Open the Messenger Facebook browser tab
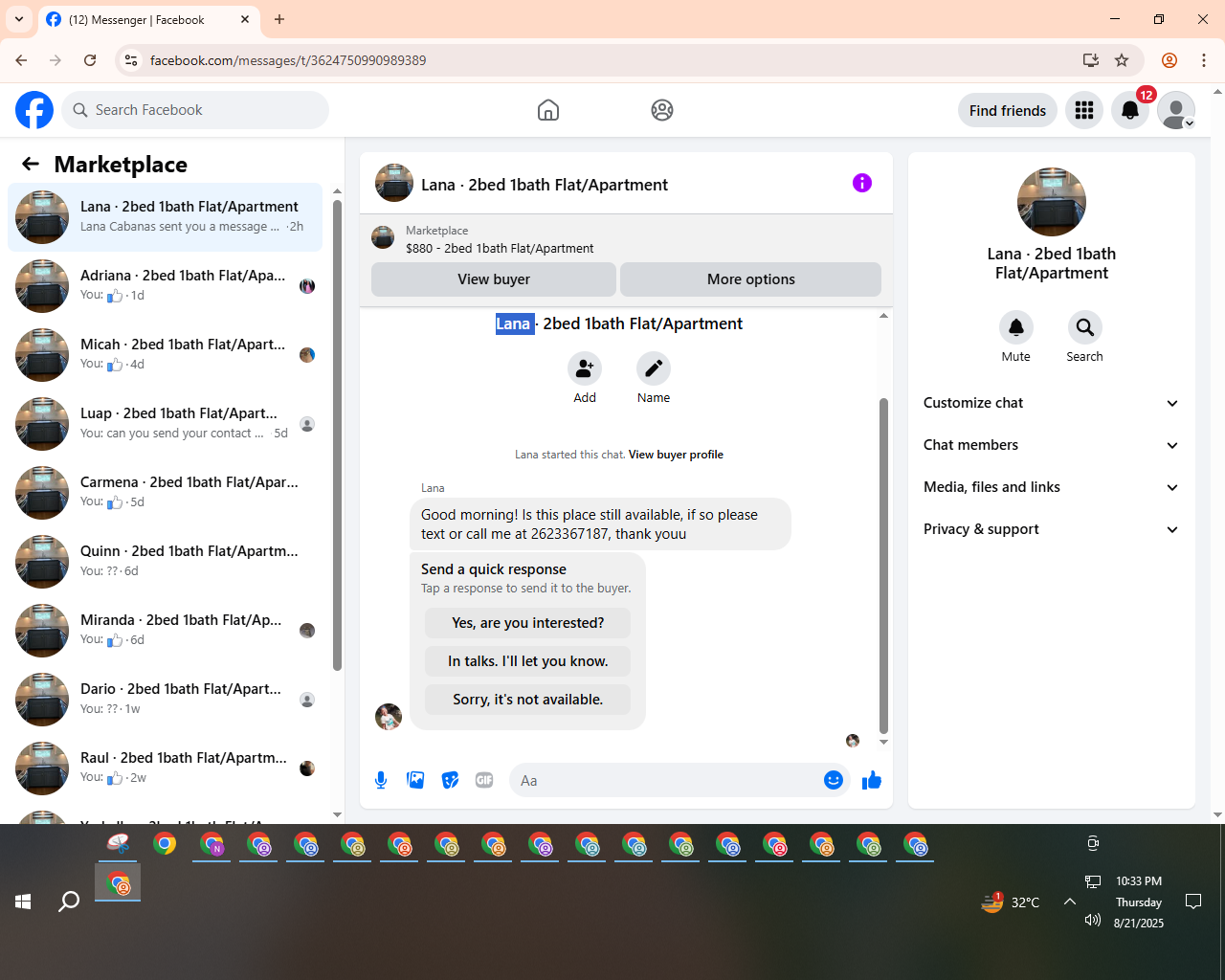1225x980 pixels. [x=148, y=19]
